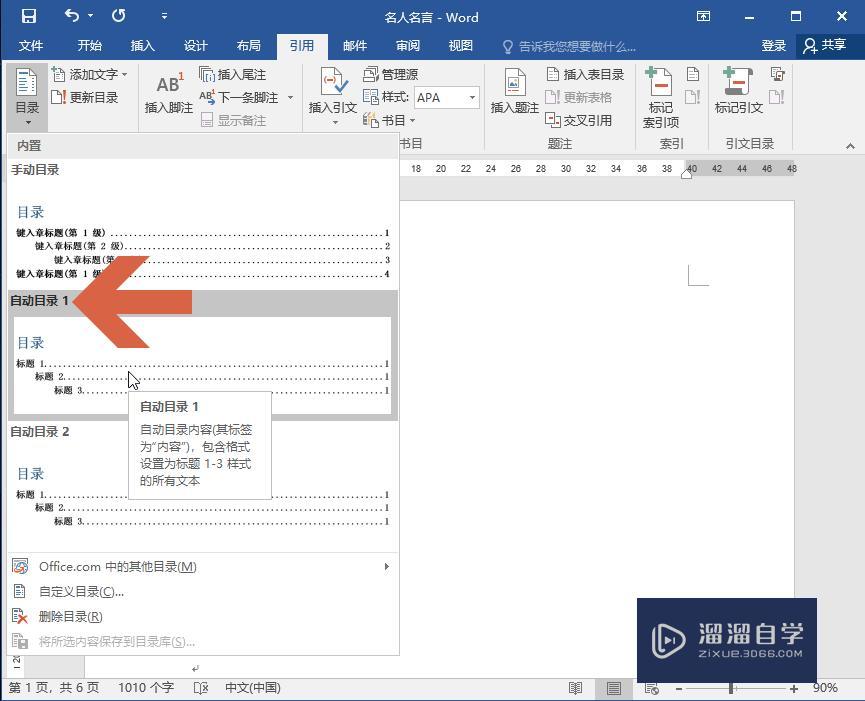This screenshot has width=865, height=701.
Task: Open the 书目 bibliography dropdown
Action: [389, 120]
